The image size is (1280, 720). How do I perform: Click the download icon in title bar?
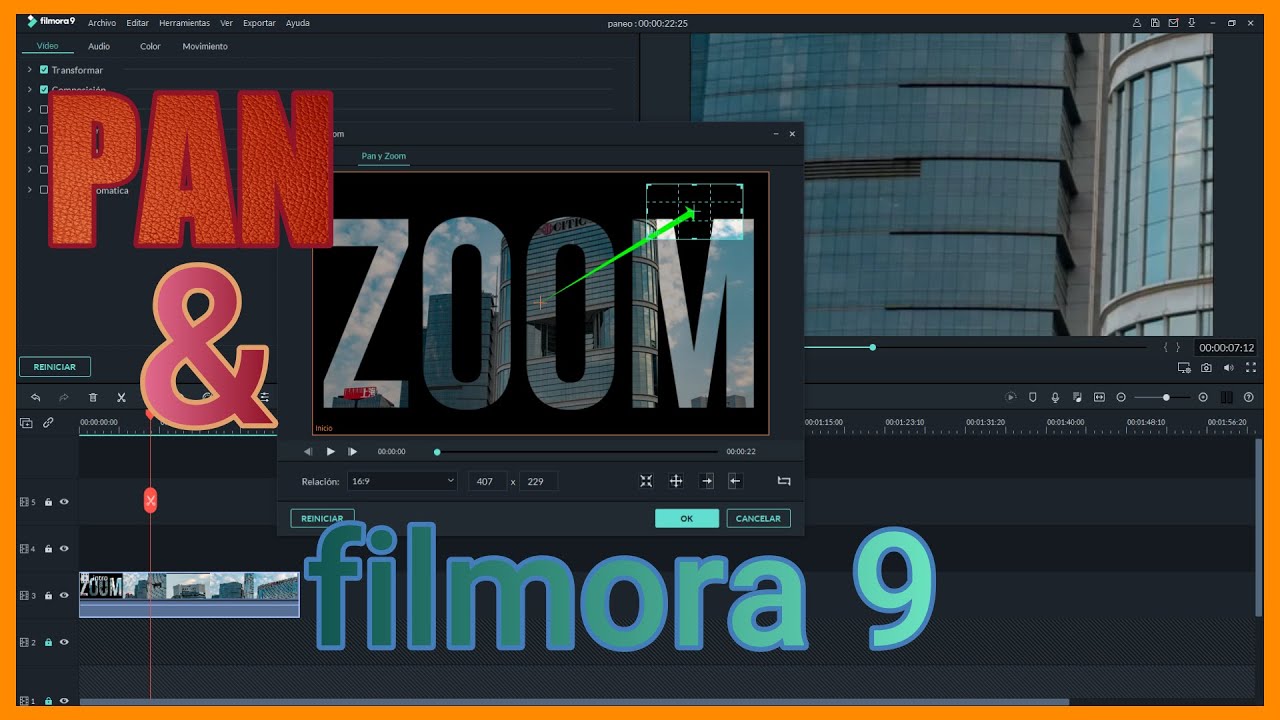[1192, 22]
